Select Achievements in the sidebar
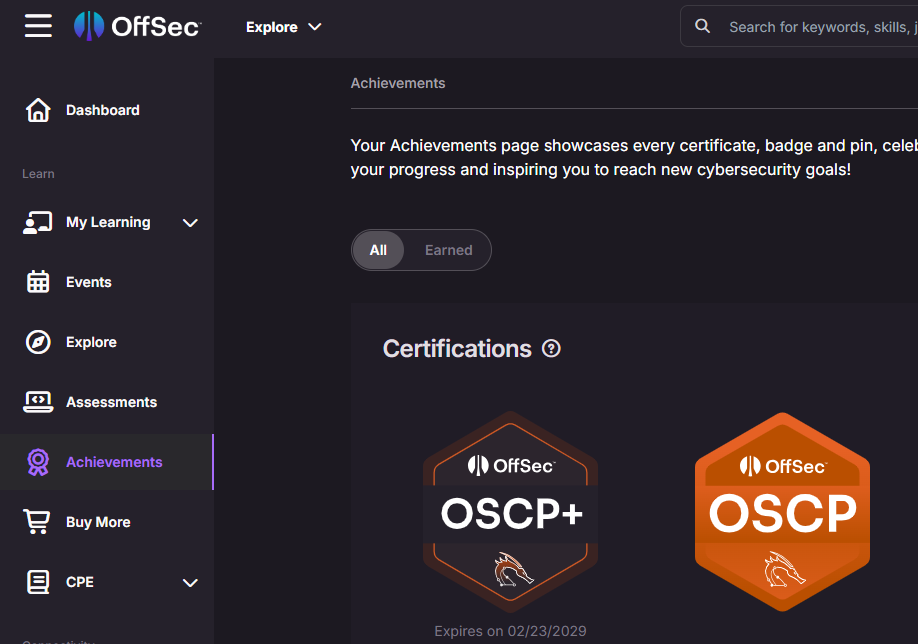The width and height of the screenshot is (918, 644). click(x=114, y=462)
